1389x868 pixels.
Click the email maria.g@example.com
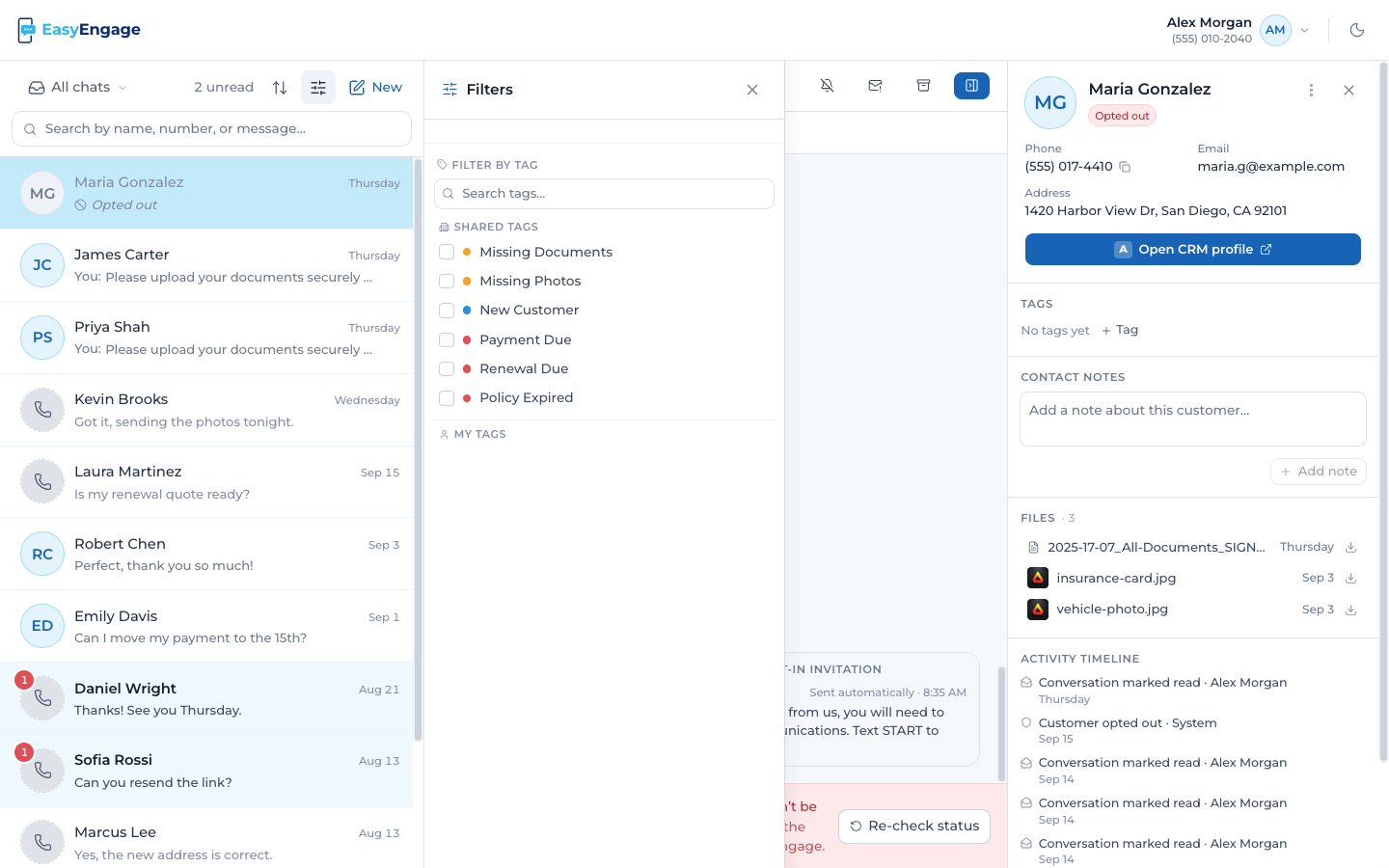(x=1271, y=167)
